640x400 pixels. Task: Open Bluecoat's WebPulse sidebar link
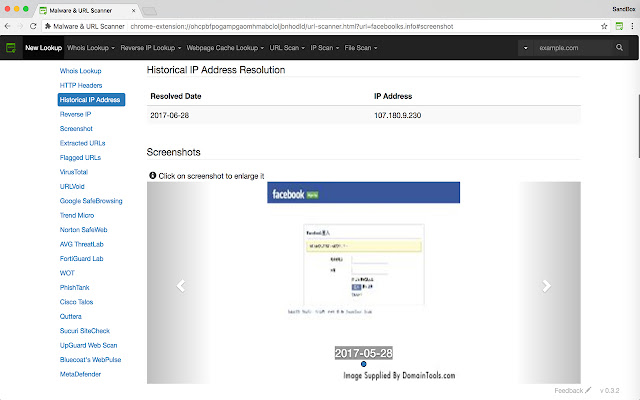91,360
